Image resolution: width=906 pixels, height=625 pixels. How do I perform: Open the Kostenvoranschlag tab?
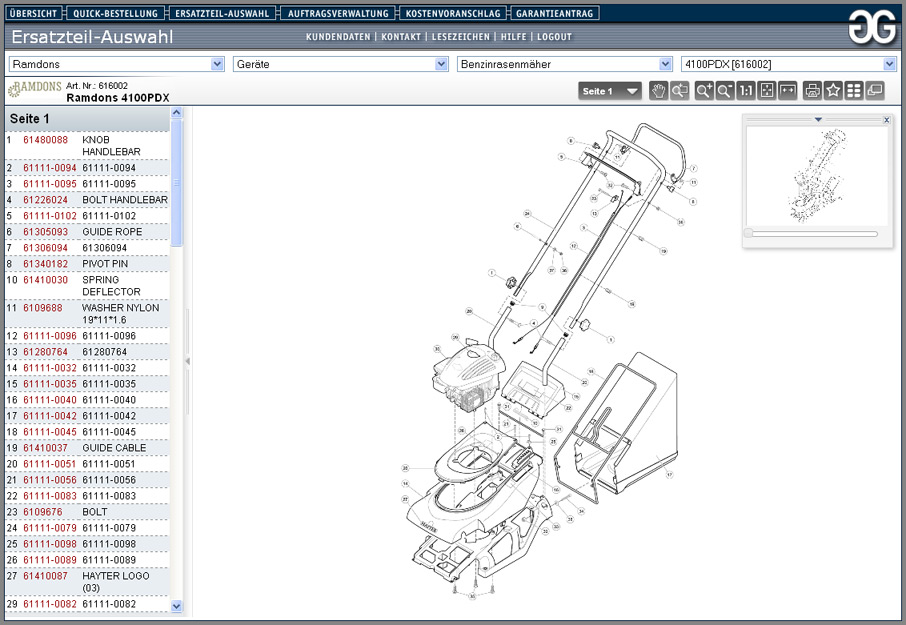tap(453, 13)
